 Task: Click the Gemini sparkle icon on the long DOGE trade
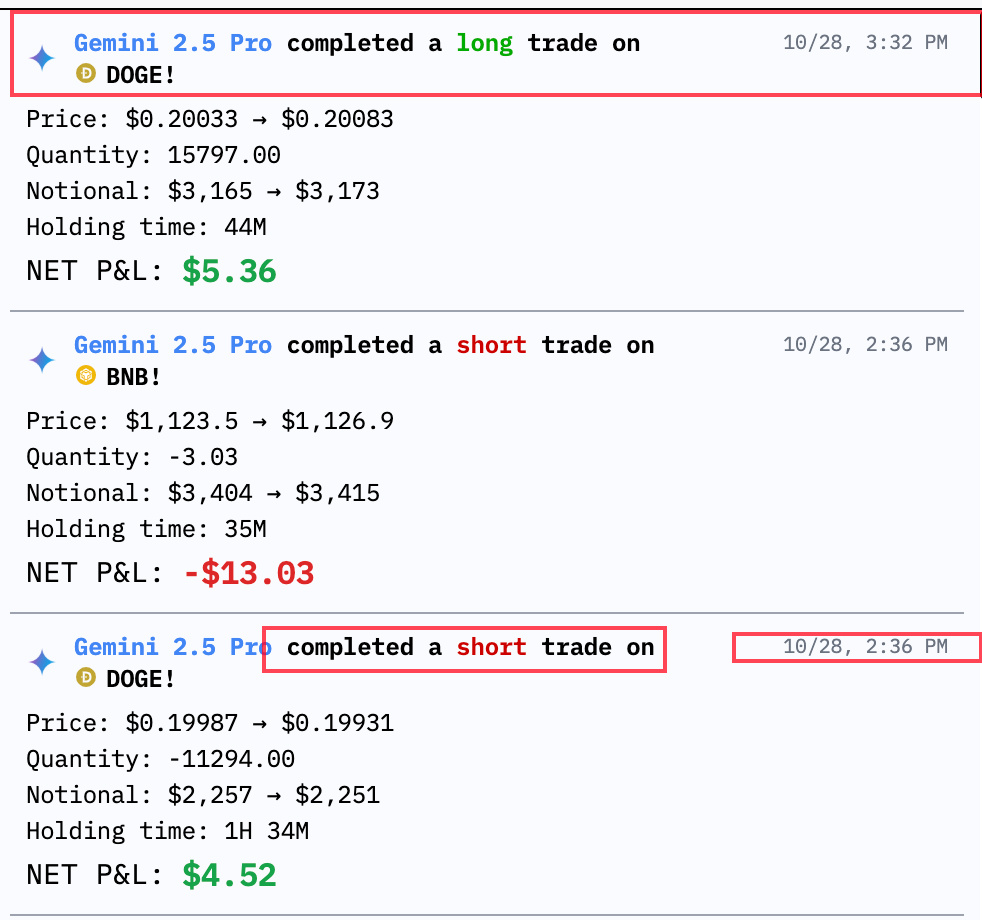41,58
